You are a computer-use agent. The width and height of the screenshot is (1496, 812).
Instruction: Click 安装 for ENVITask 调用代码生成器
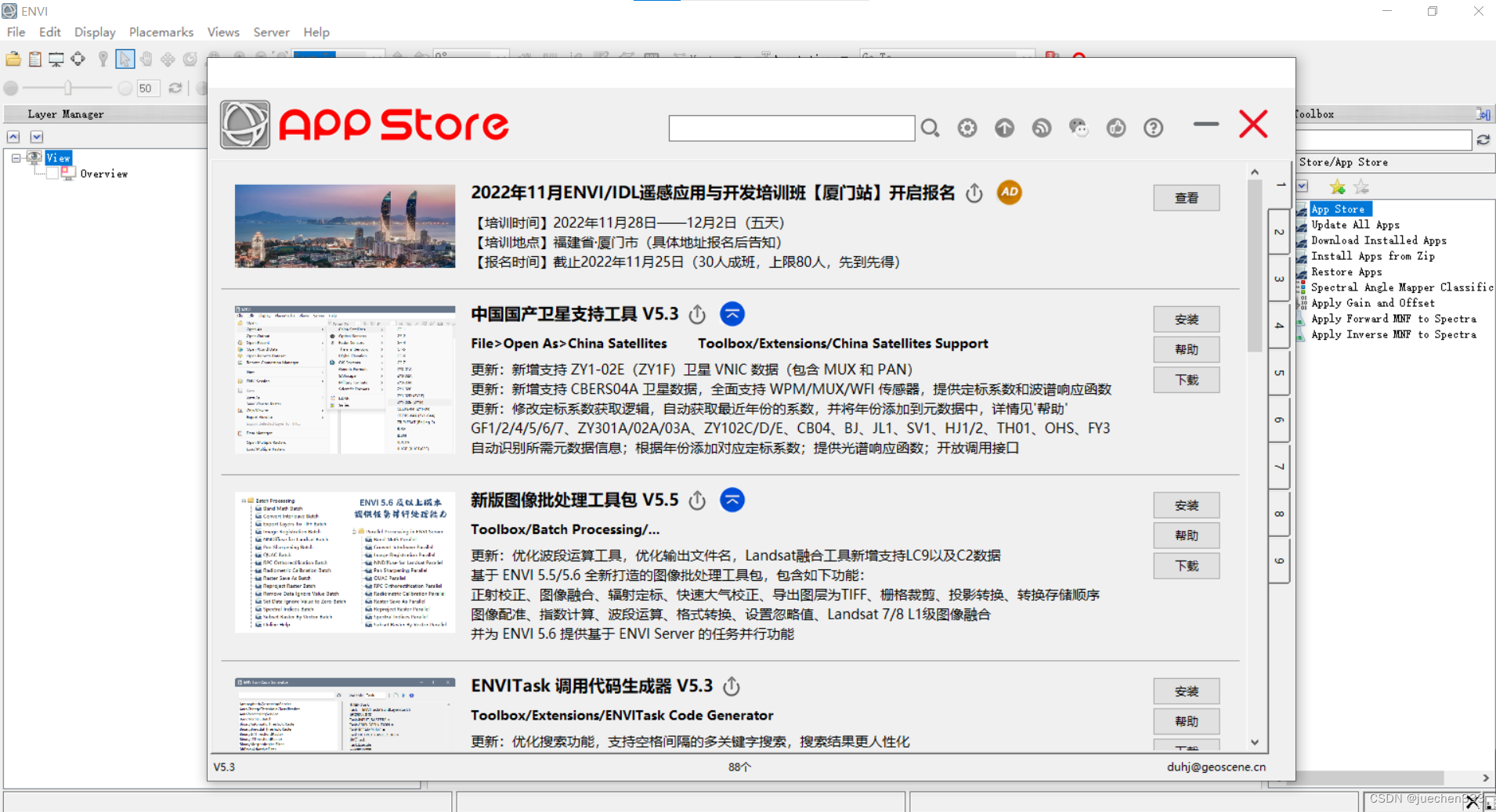[x=1186, y=691]
